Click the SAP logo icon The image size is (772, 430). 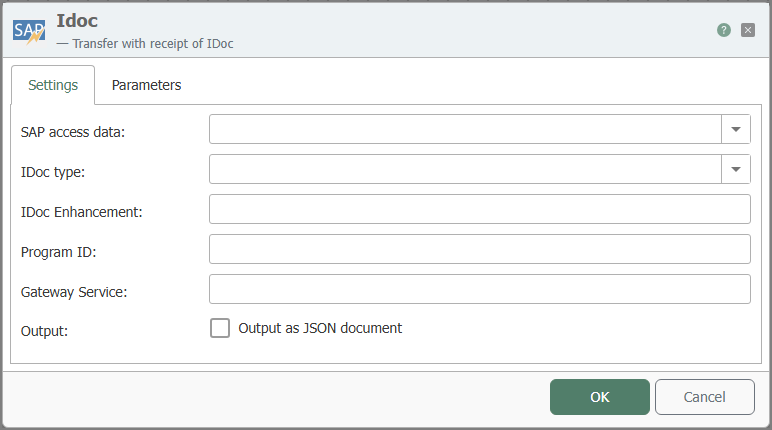coord(29,32)
